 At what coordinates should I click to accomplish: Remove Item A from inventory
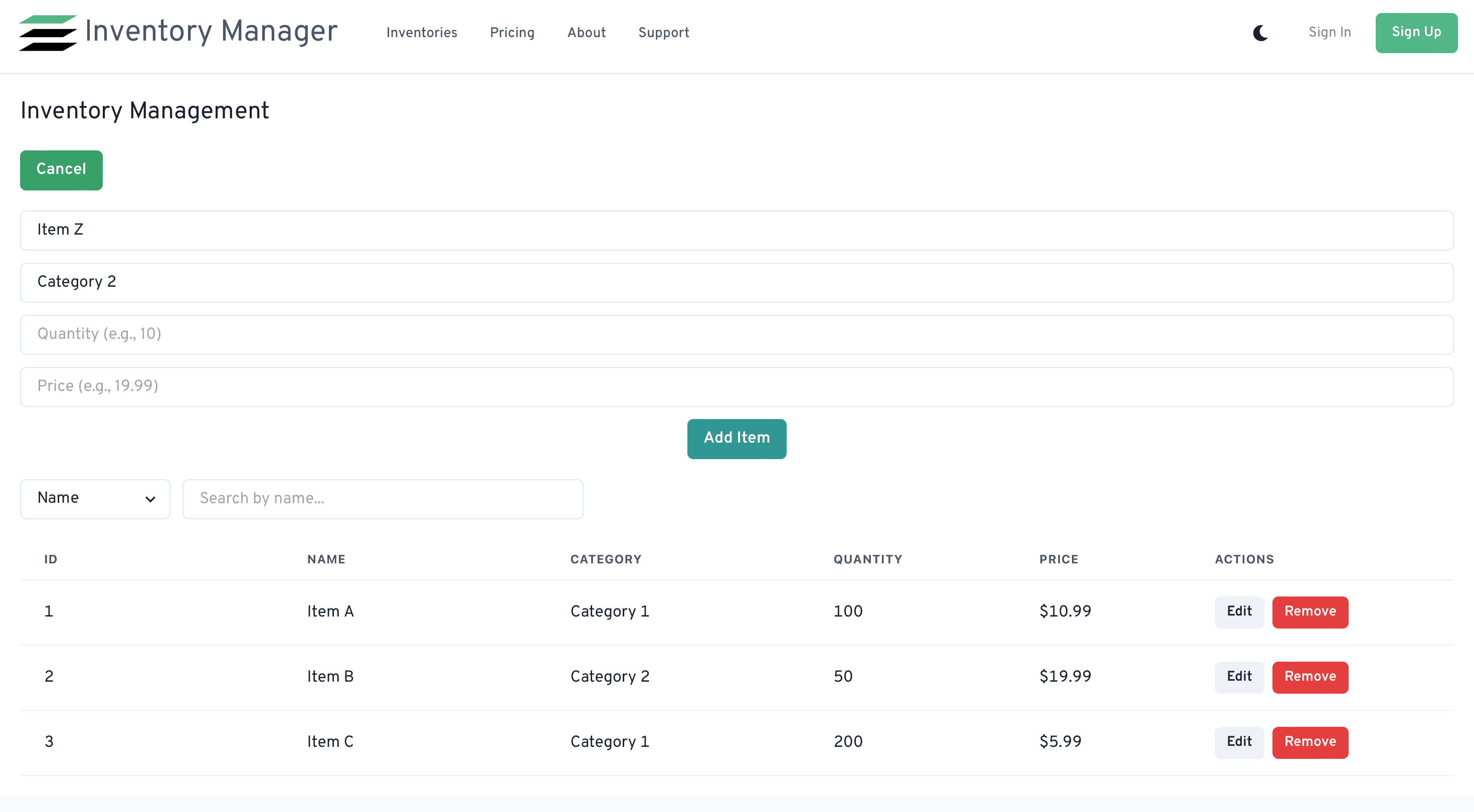pos(1310,612)
